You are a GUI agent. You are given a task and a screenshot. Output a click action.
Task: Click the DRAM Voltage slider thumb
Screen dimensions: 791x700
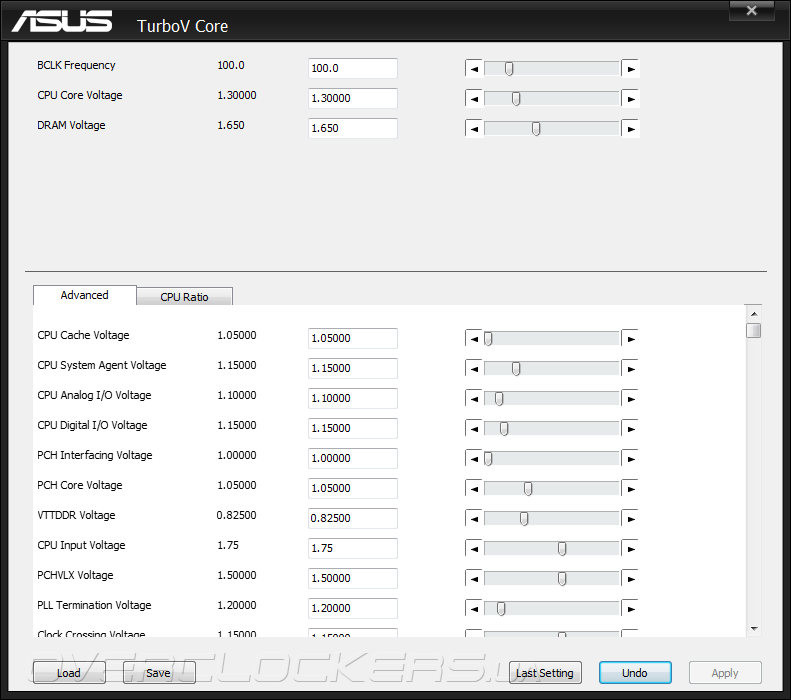pyautogui.click(x=536, y=129)
